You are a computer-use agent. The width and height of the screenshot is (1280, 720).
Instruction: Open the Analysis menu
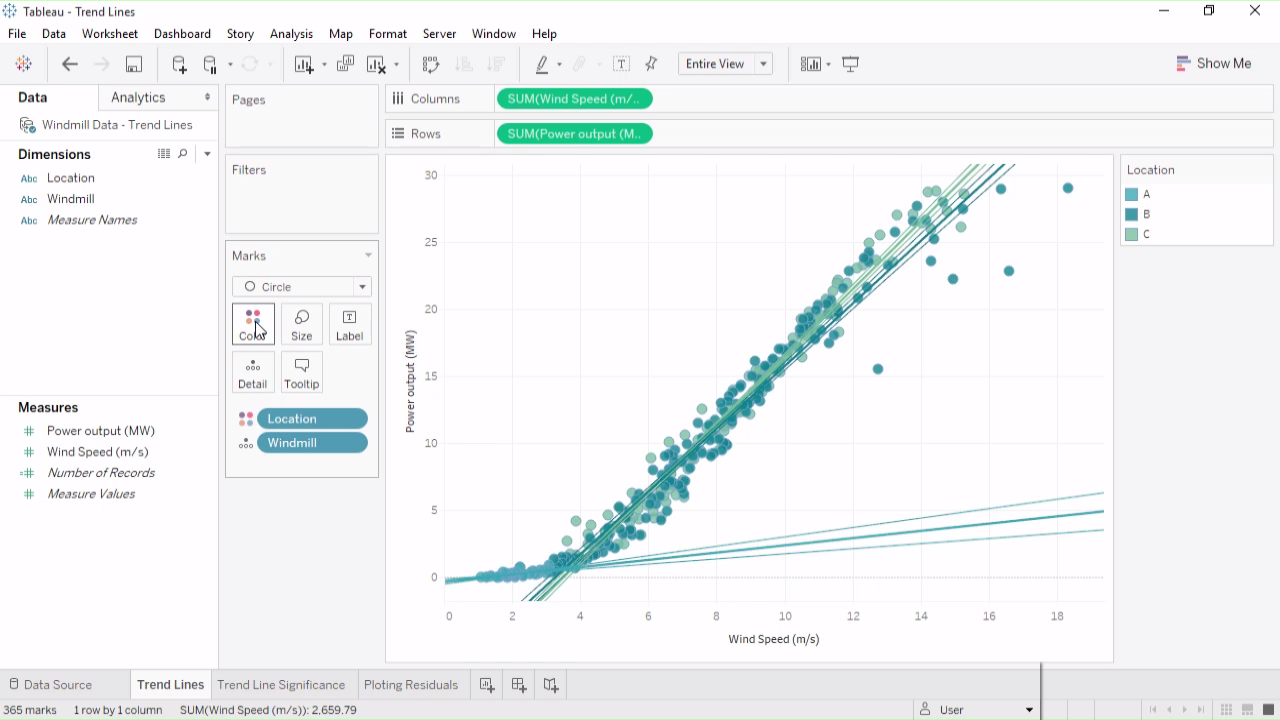291,34
